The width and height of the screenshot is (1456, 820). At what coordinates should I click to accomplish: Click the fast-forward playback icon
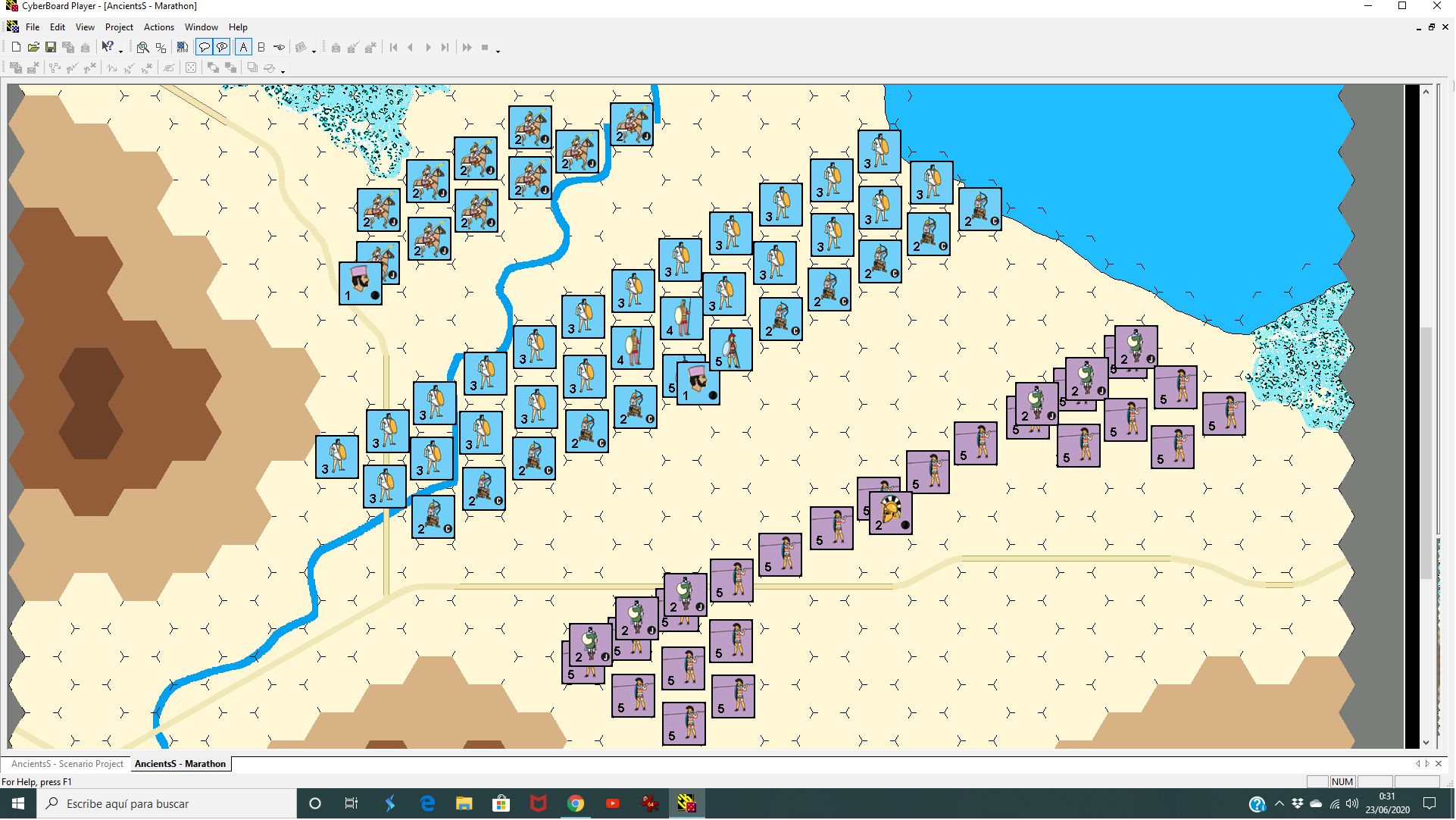[x=467, y=47]
